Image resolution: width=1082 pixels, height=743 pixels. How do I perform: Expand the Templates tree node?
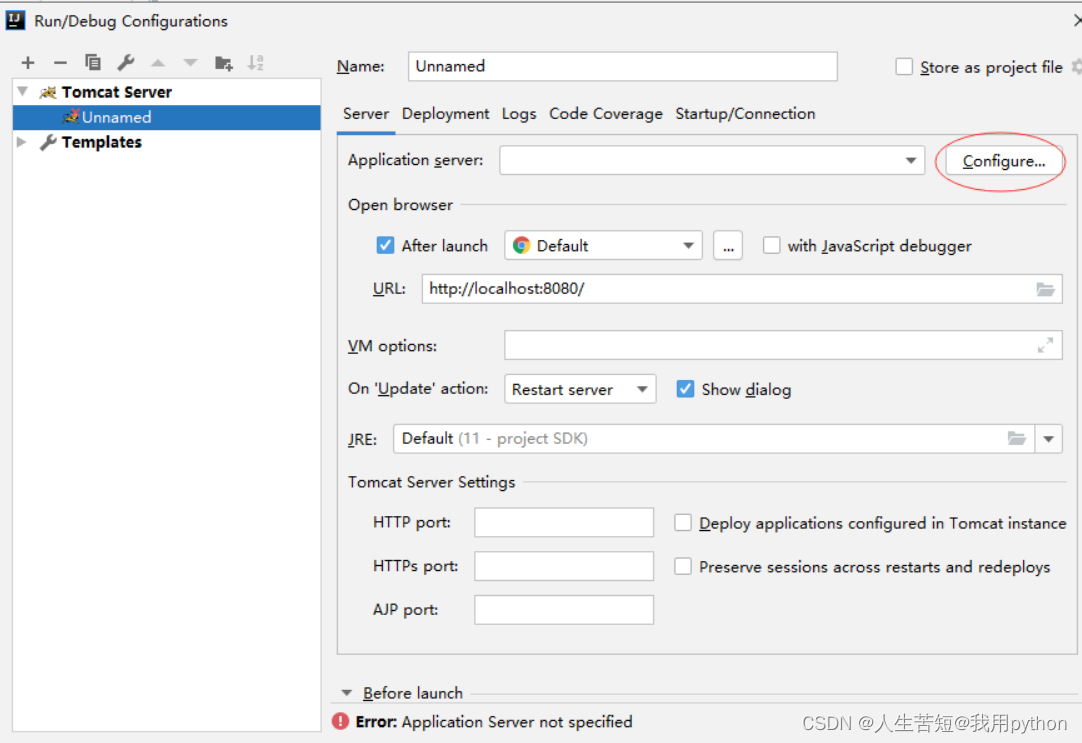coord(22,141)
